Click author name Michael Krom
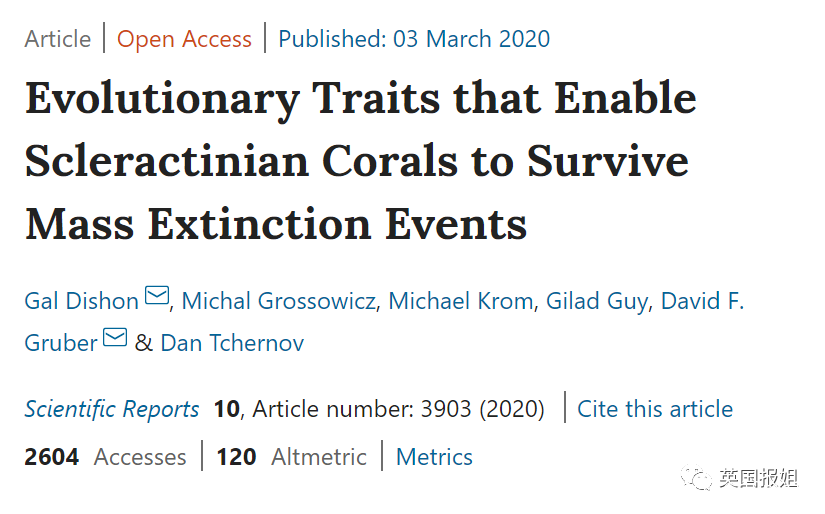Screen dimensions: 825x514 point(460,301)
